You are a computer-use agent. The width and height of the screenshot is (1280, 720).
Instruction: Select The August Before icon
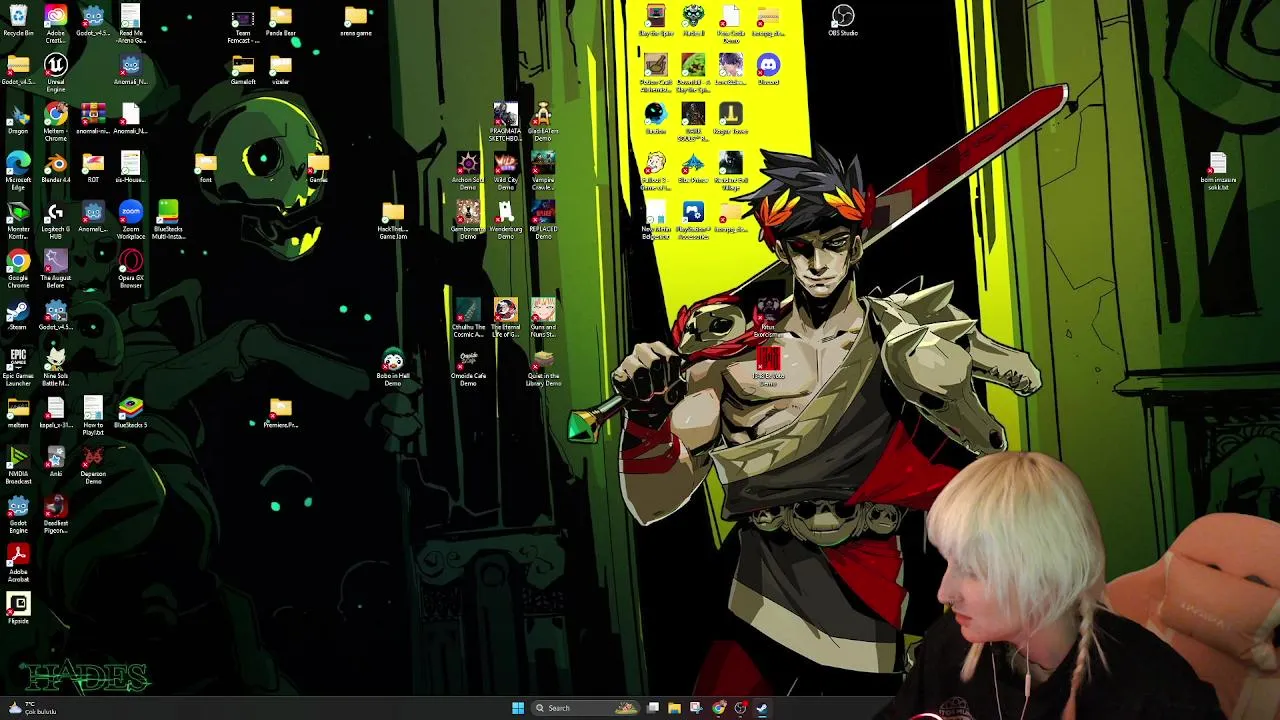tap(56, 269)
